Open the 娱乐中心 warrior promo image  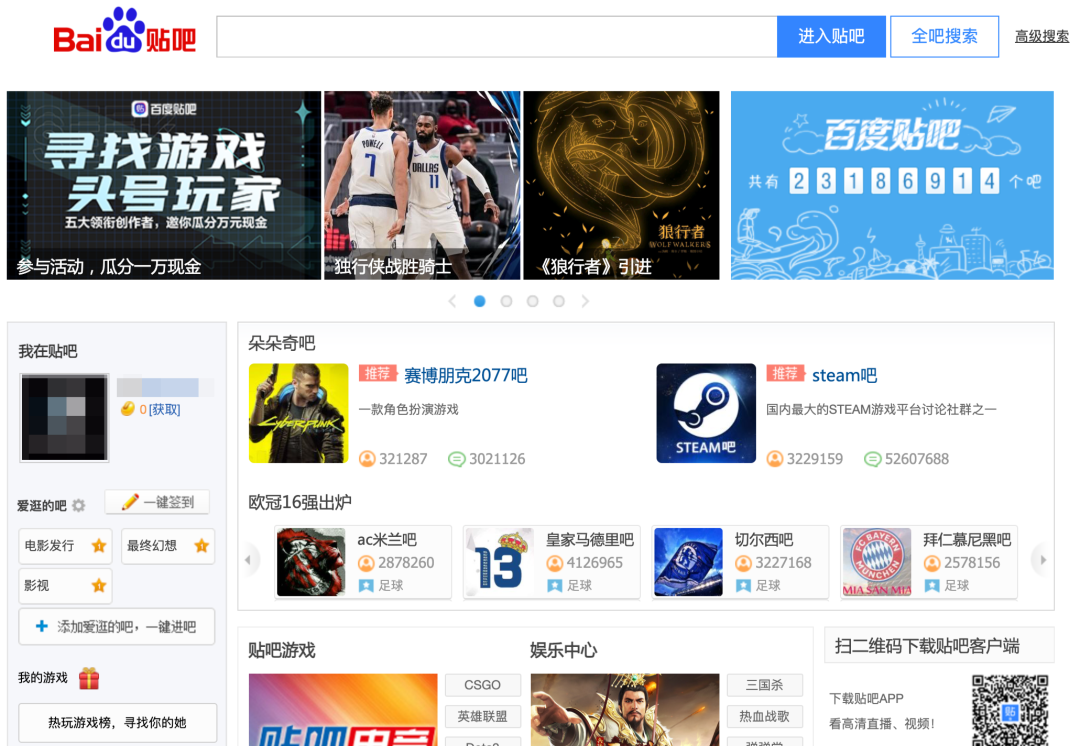[x=625, y=710]
